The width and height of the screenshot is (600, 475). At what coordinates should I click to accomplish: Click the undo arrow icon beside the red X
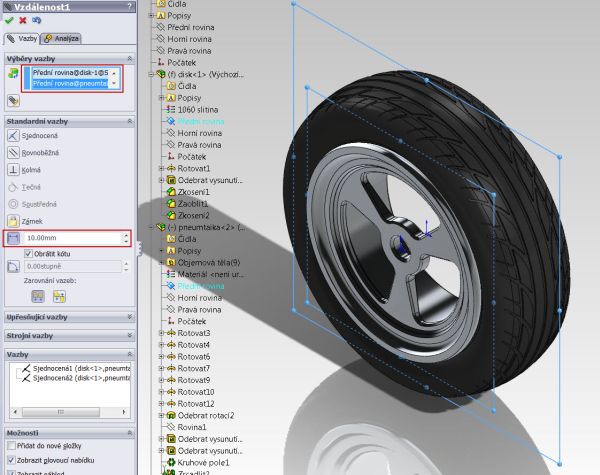click(x=37, y=20)
